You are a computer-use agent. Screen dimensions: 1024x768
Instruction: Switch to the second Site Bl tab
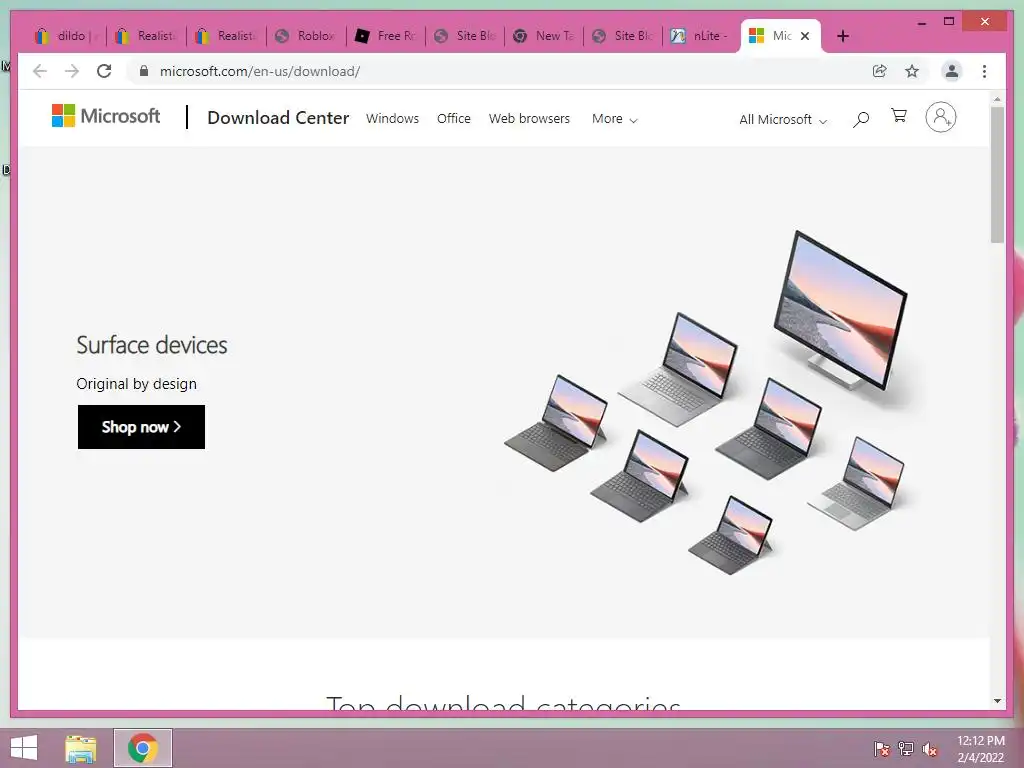[x=623, y=36]
